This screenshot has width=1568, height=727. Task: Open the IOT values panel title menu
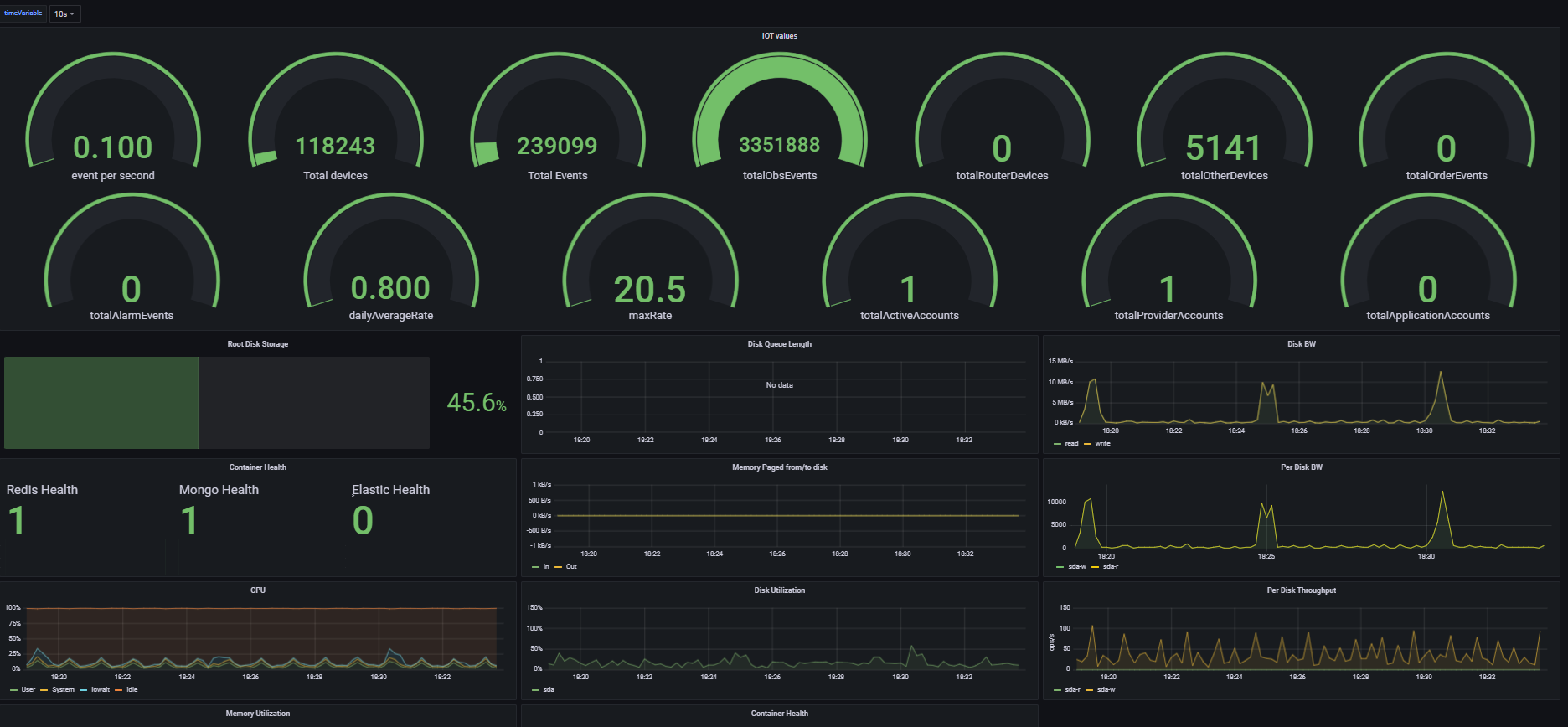pyautogui.click(x=779, y=36)
